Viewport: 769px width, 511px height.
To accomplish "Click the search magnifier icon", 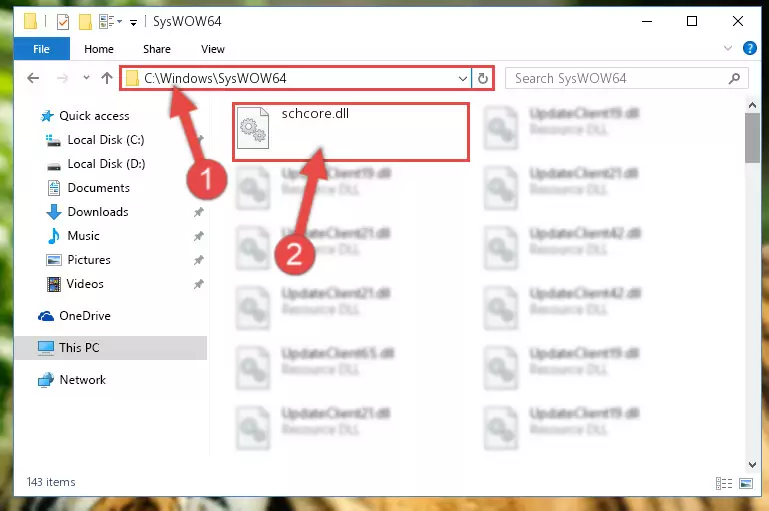I will click(x=734, y=78).
